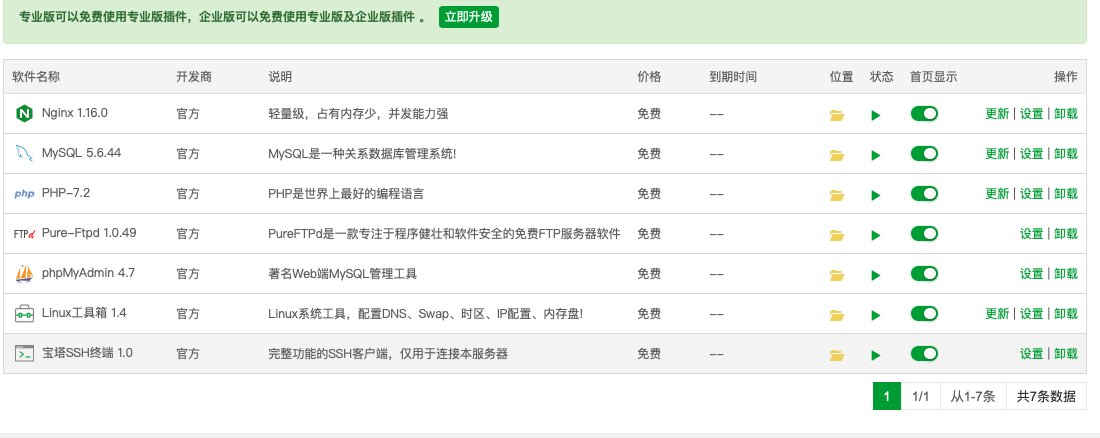Click 卸载 for Pure-Ftpd
This screenshot has height=438, width=1100.
(1066, 234)
